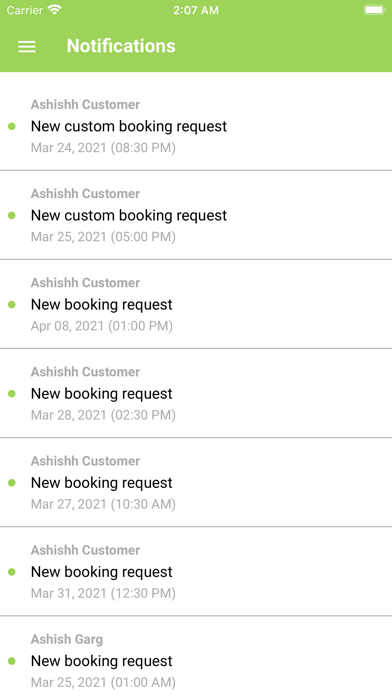This screenshot has width=392, height=696.
Task: Open booking request dated Mar 27, 10:30 AM
Action: (x=196, y=482)
